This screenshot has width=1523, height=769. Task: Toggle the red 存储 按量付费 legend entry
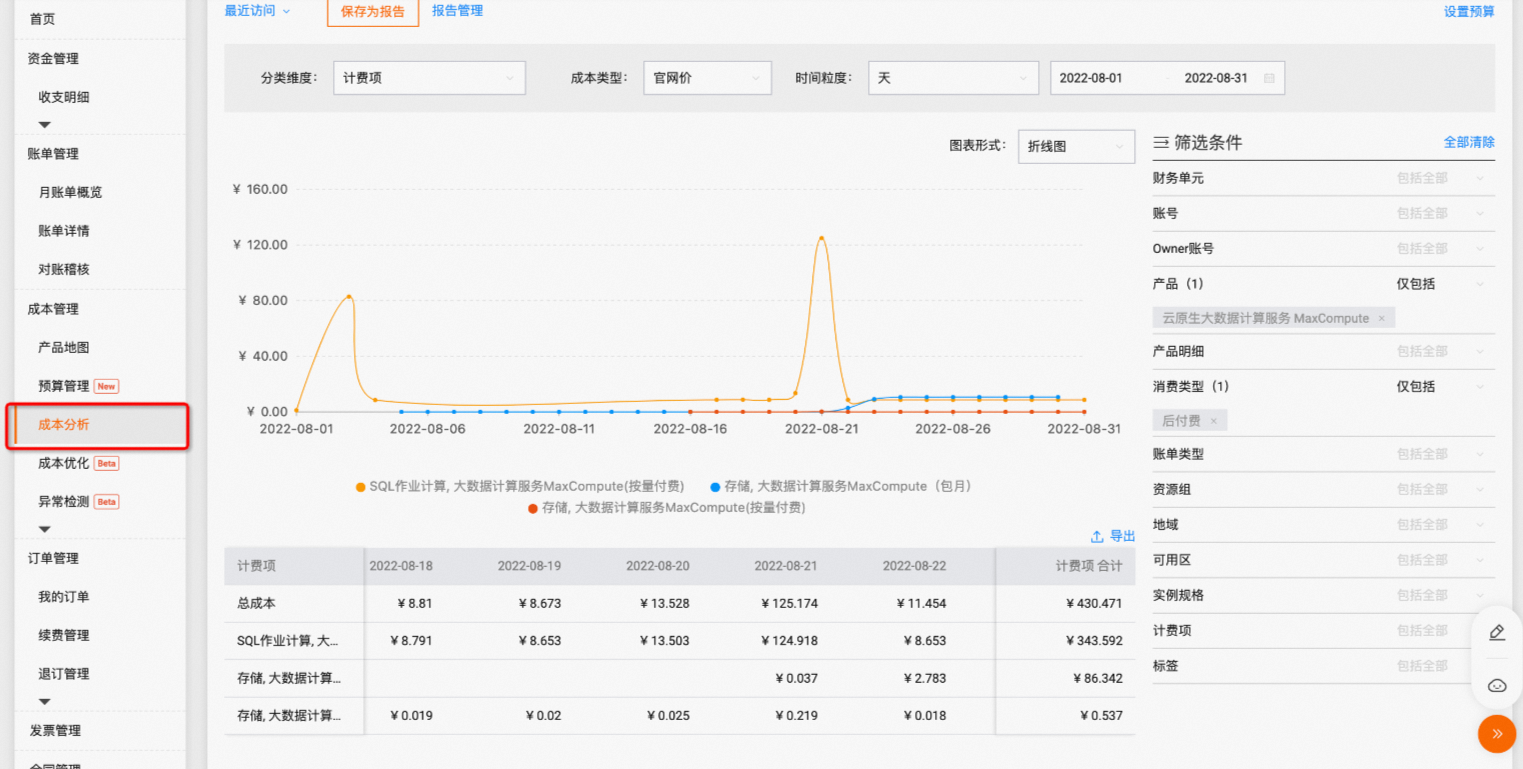pos(666,508)
